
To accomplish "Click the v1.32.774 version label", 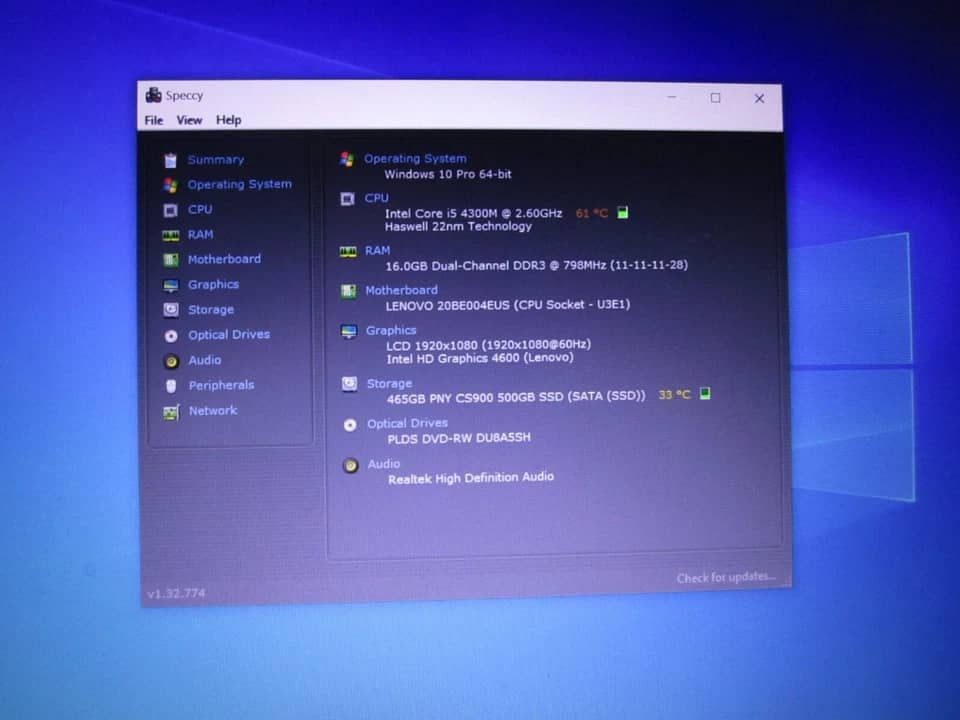I will (176, 593).
